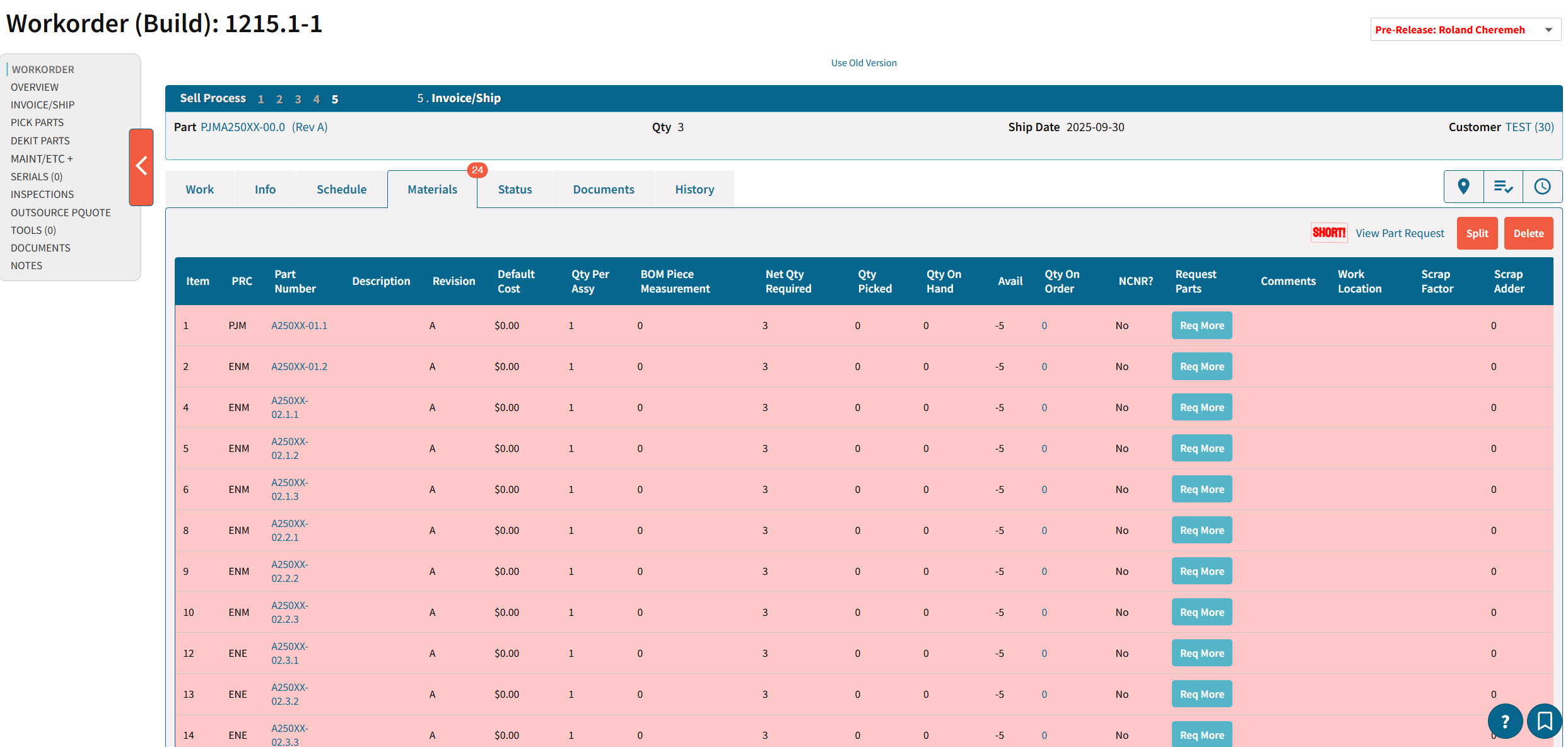
Task: Open View Part Request link
Action: tap(1400, 233)
